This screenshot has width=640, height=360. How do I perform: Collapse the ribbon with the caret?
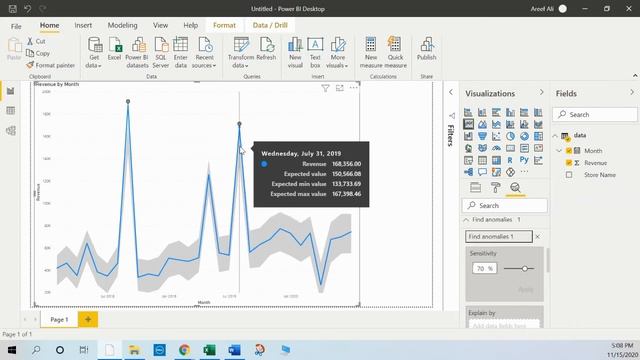(x=635, y=76)
